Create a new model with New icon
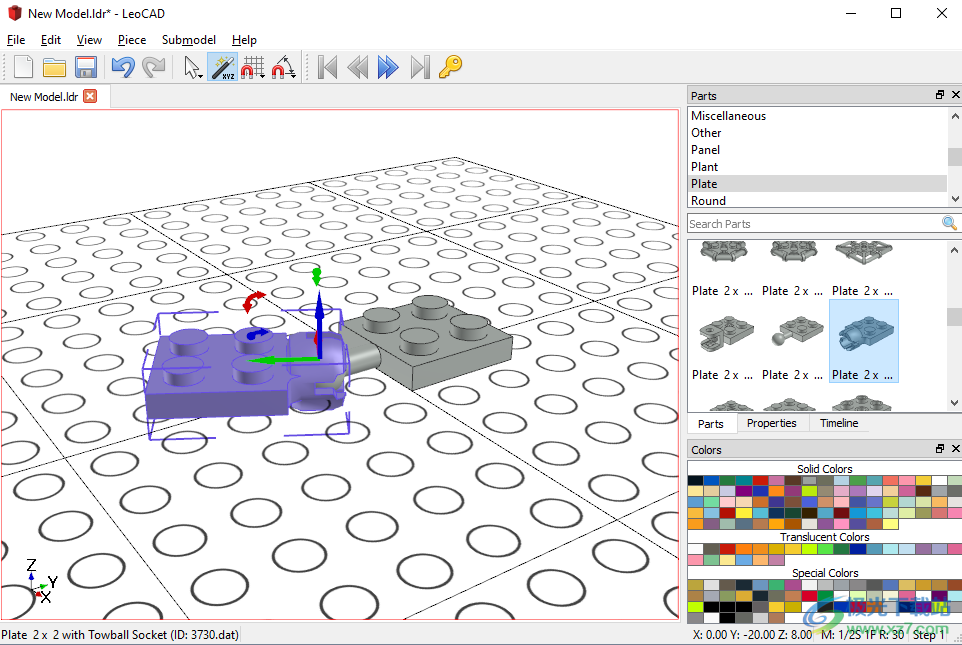The width and height of the screenshot is (962, 645). (x=23, y=67)
